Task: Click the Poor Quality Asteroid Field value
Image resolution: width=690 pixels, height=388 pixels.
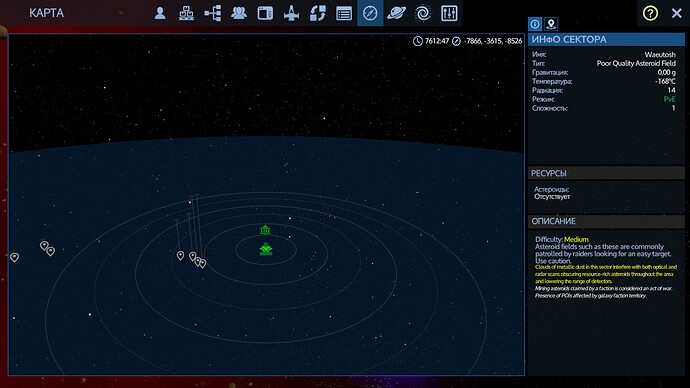Action: click(636, 63)
